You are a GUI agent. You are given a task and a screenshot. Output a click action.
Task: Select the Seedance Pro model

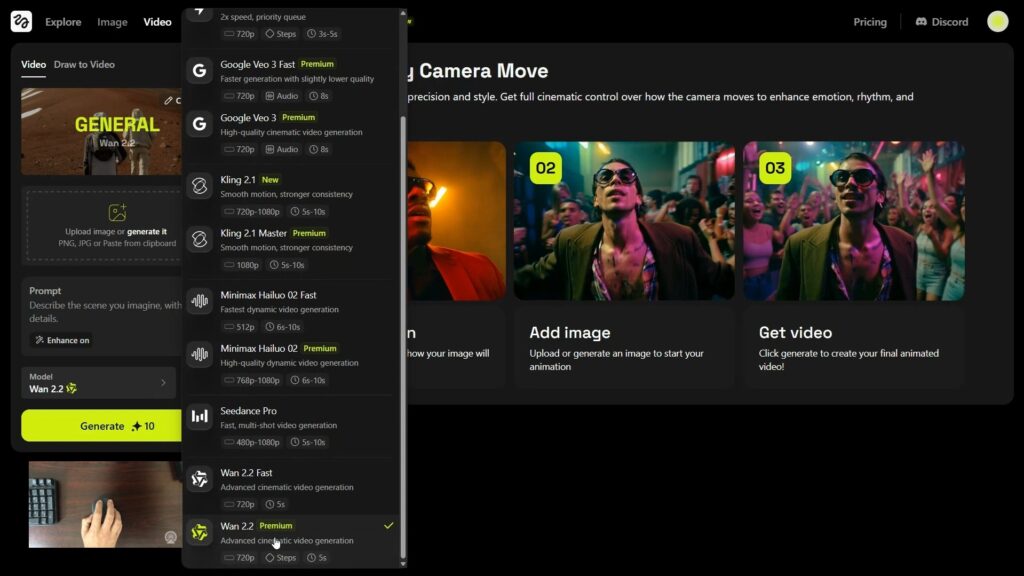[291, 426]
